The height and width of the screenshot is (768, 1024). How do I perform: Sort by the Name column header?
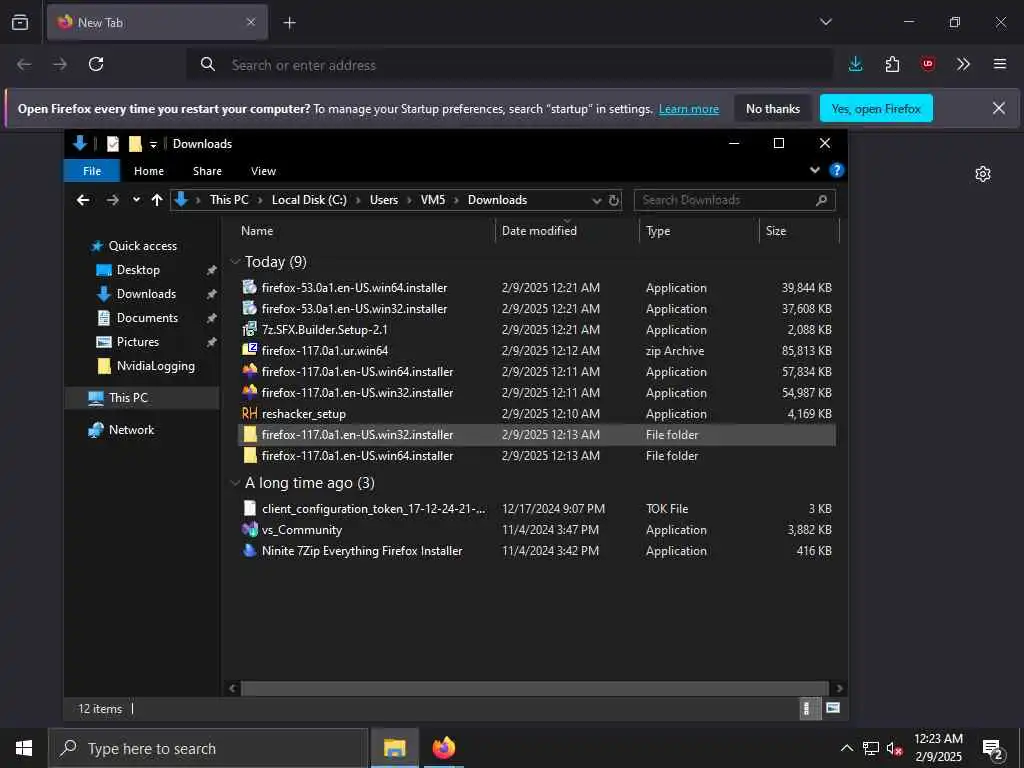tap(257, 231)
